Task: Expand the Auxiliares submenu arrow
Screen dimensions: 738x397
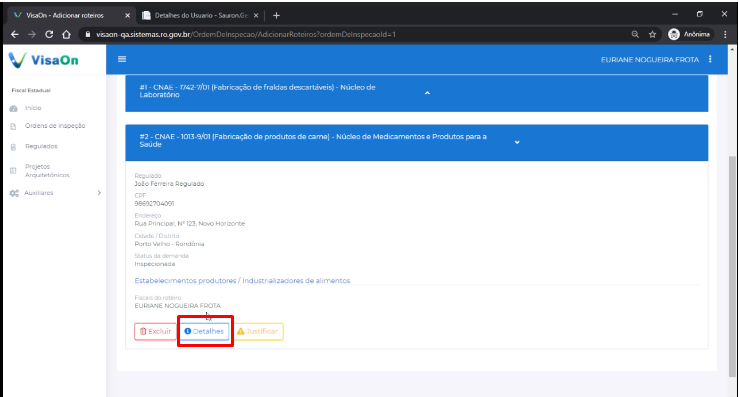Action: 99,193
